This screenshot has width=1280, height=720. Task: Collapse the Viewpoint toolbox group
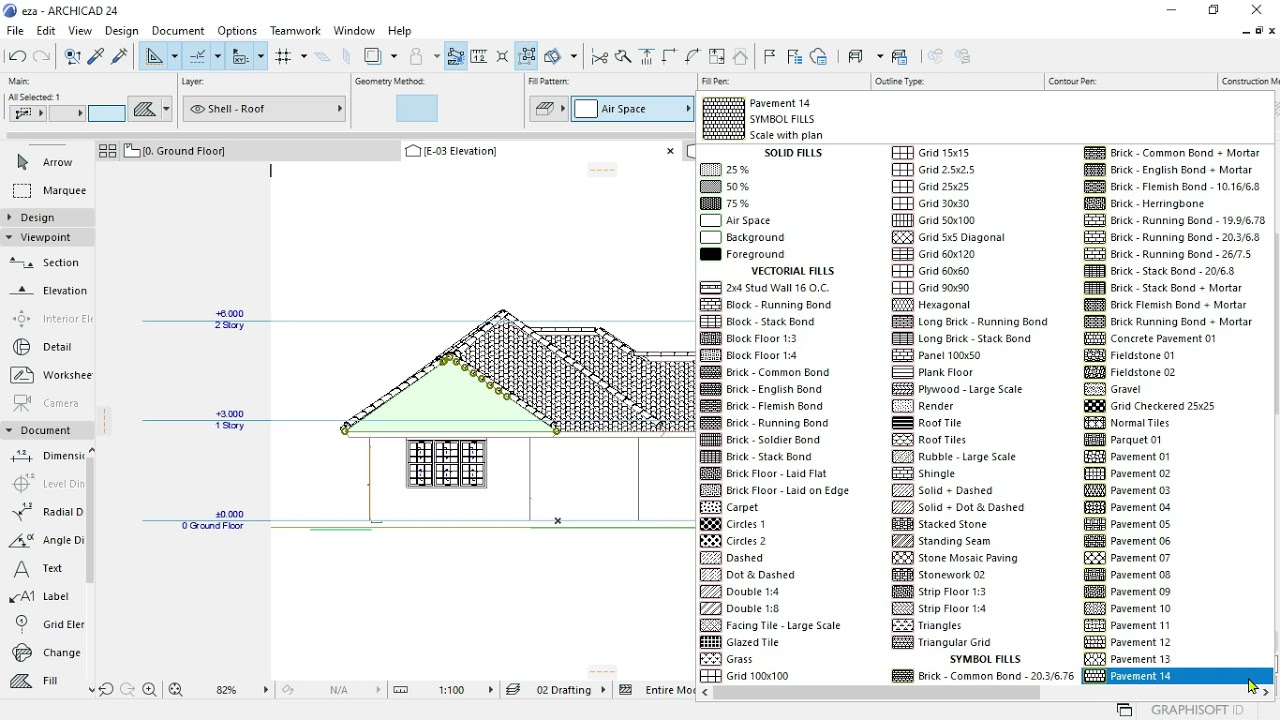coord(47,238)
